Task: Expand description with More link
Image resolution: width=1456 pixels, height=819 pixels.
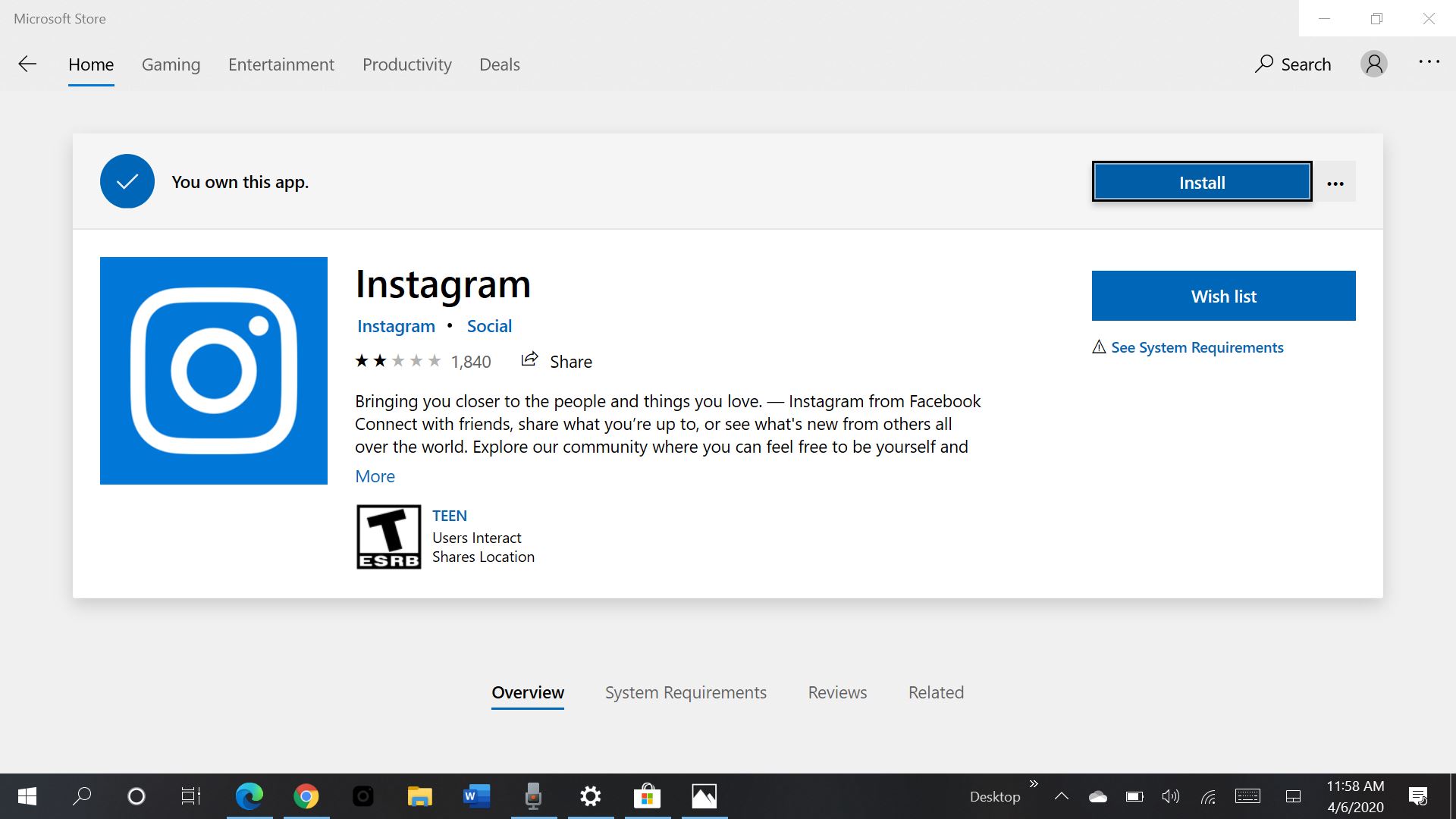Action: click(375, 476)
